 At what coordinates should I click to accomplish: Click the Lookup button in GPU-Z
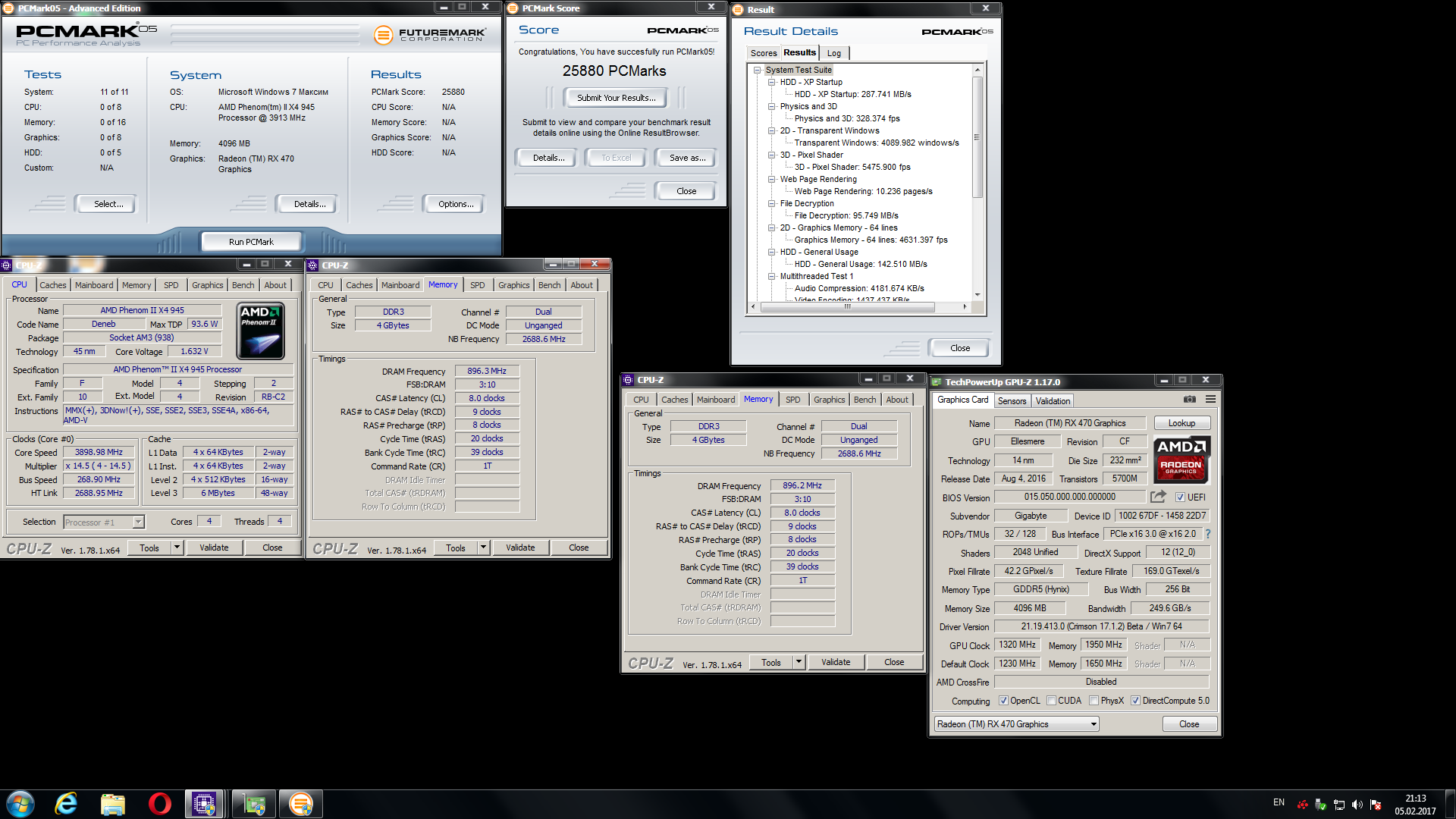coord(1181,423)
